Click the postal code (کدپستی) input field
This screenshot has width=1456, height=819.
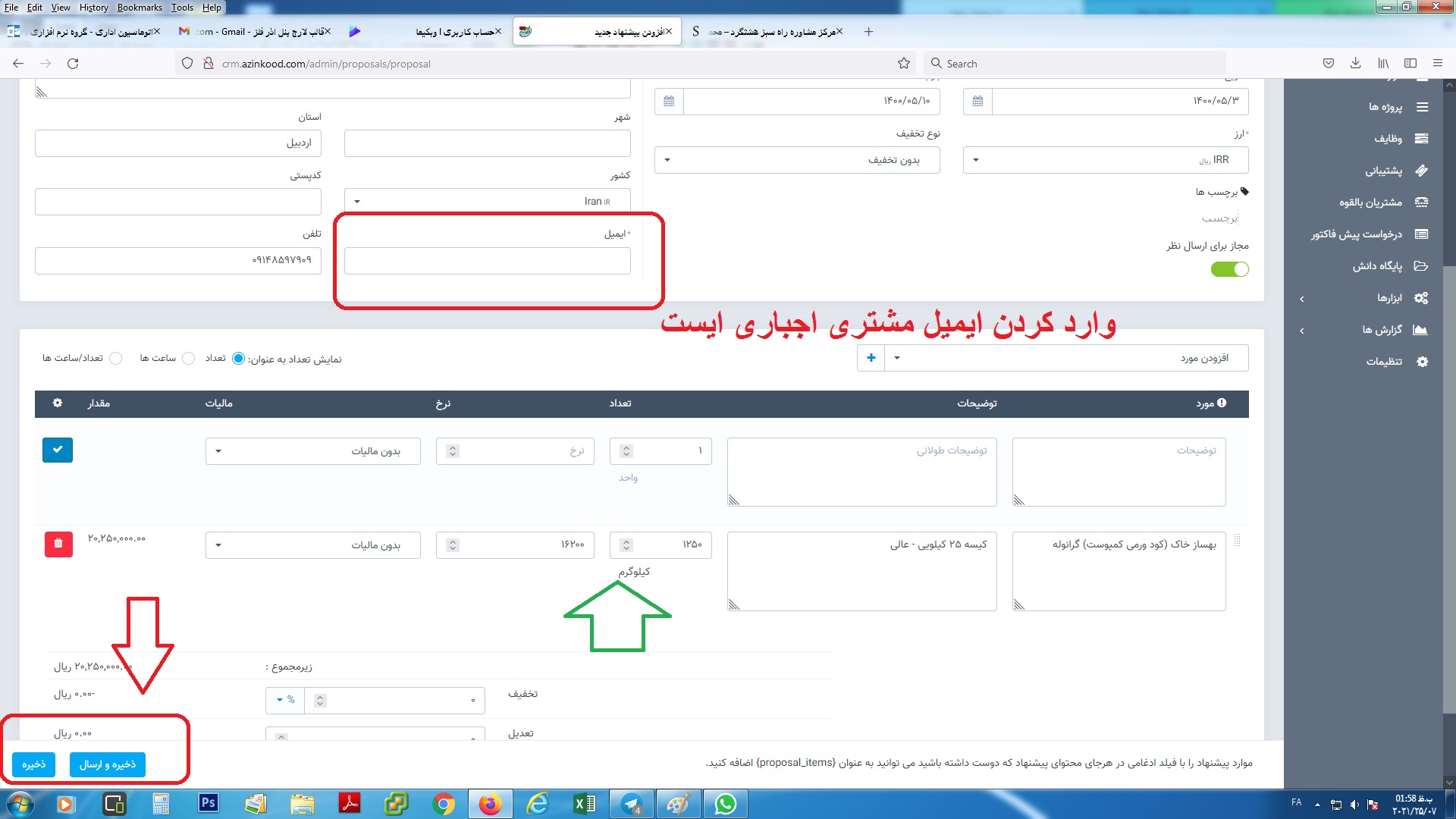178,202
